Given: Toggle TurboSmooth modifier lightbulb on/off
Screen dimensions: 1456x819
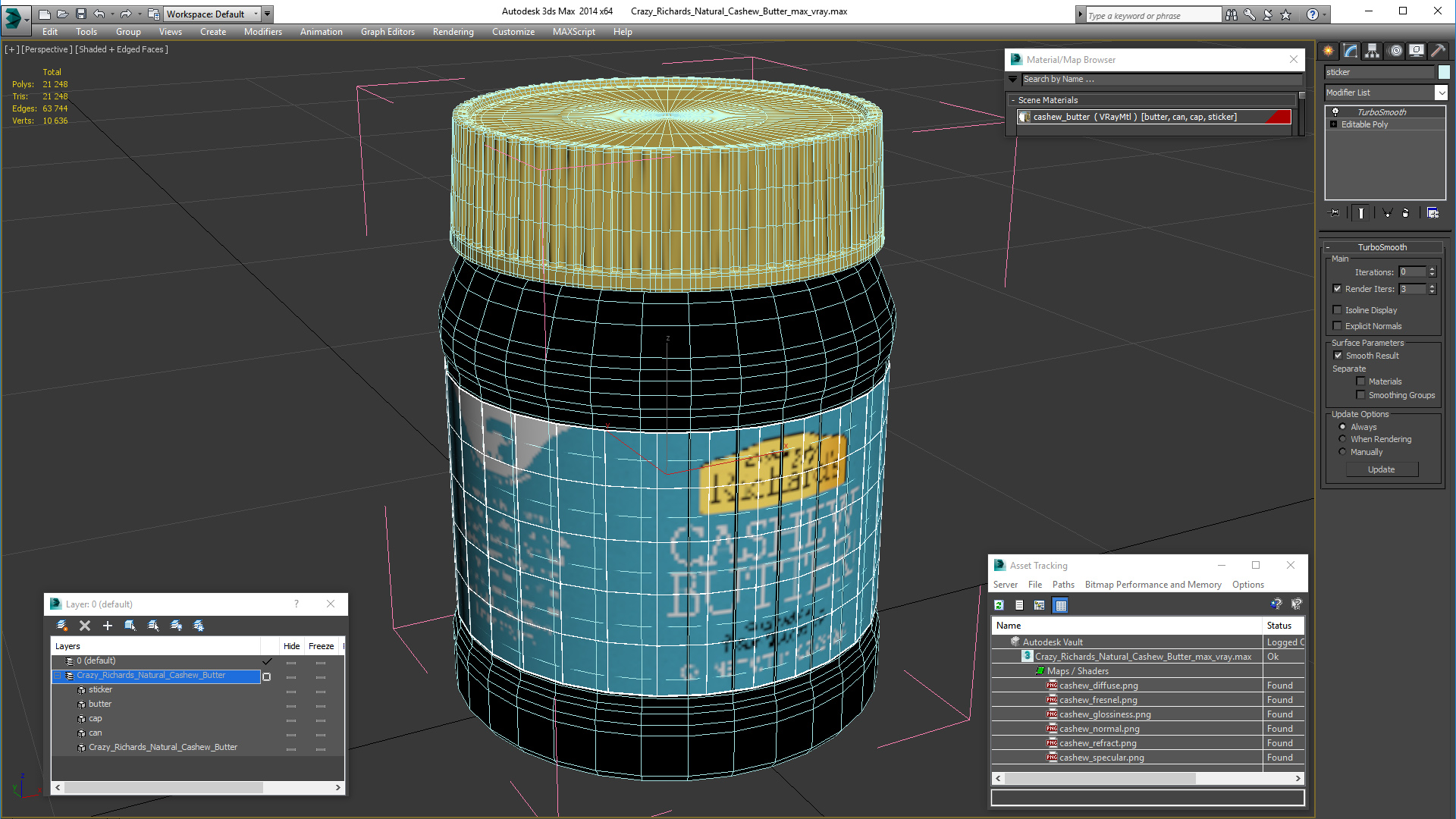Looking at the screenshot, I should click(1335, 111).
